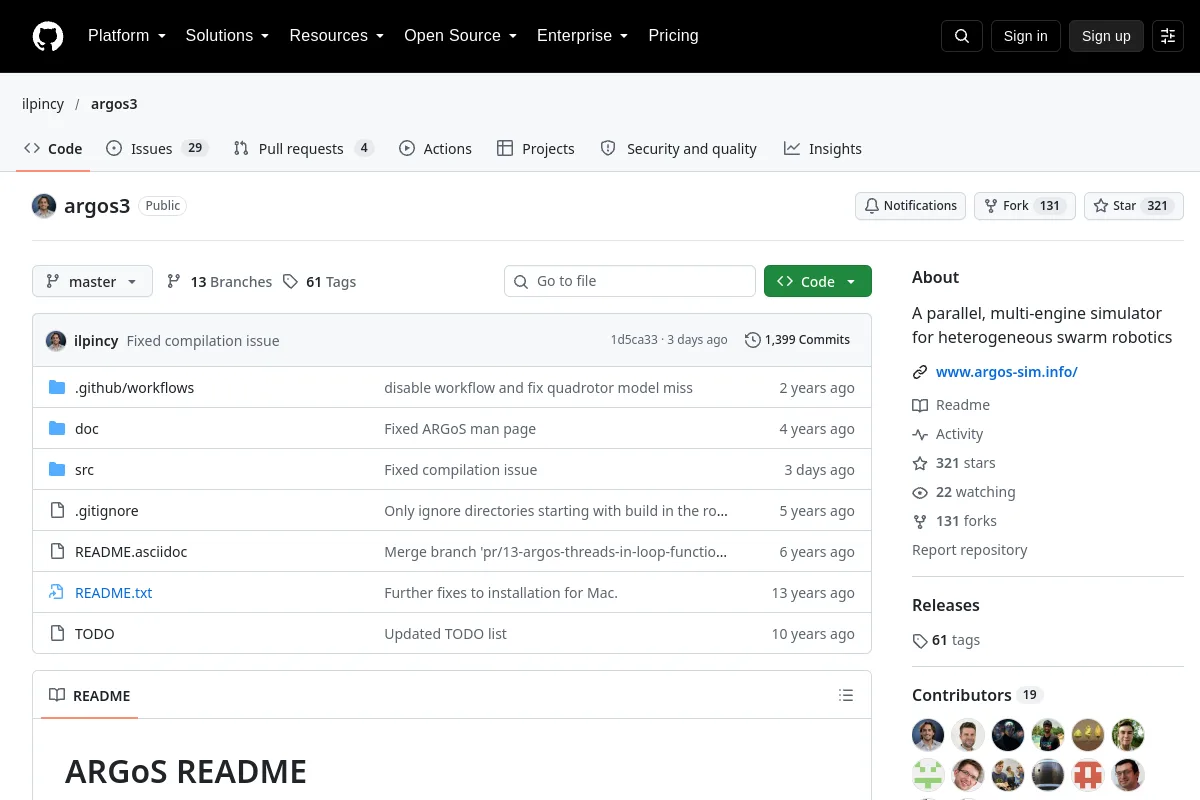Open 'Fixed ARGoS man page' commit
The width and height of the screenshot is (1200, 800).
pos(460,429)
